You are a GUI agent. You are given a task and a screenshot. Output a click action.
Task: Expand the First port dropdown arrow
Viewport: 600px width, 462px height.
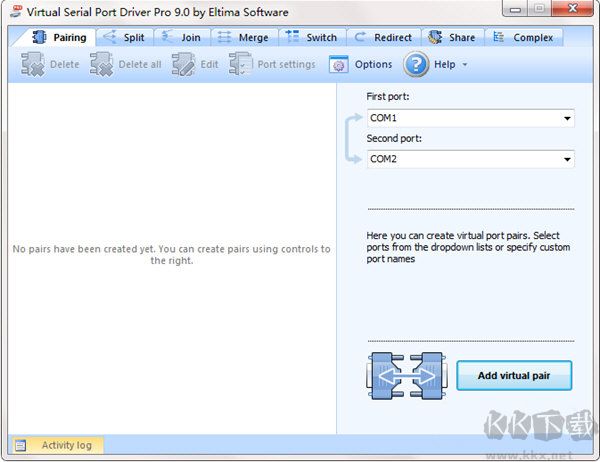point(567,118)
